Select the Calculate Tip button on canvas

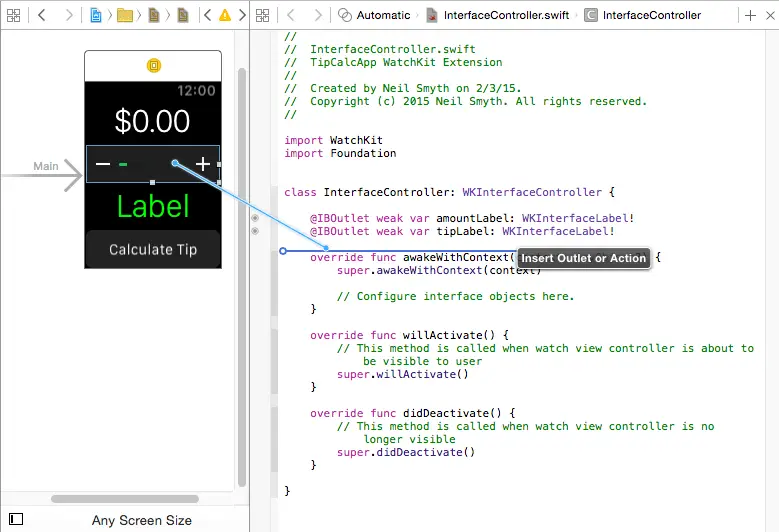(x=153, y=249)
